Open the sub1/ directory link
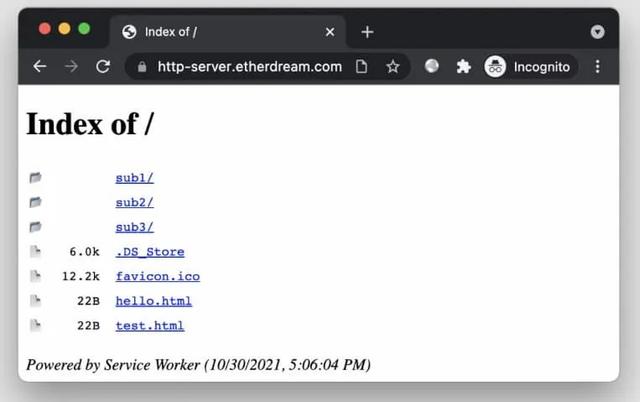The height and width of the screenshot is (402, 640). tap(134, 178)
